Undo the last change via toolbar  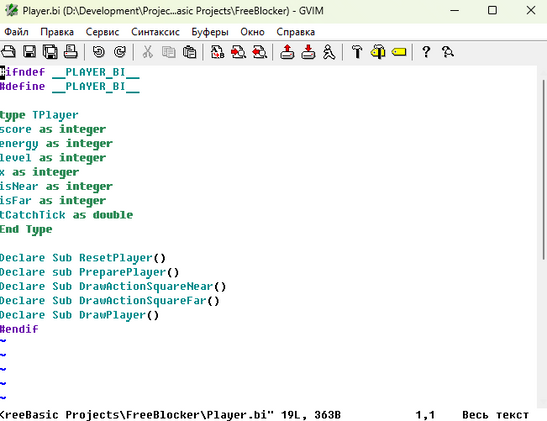coord(99,52)
